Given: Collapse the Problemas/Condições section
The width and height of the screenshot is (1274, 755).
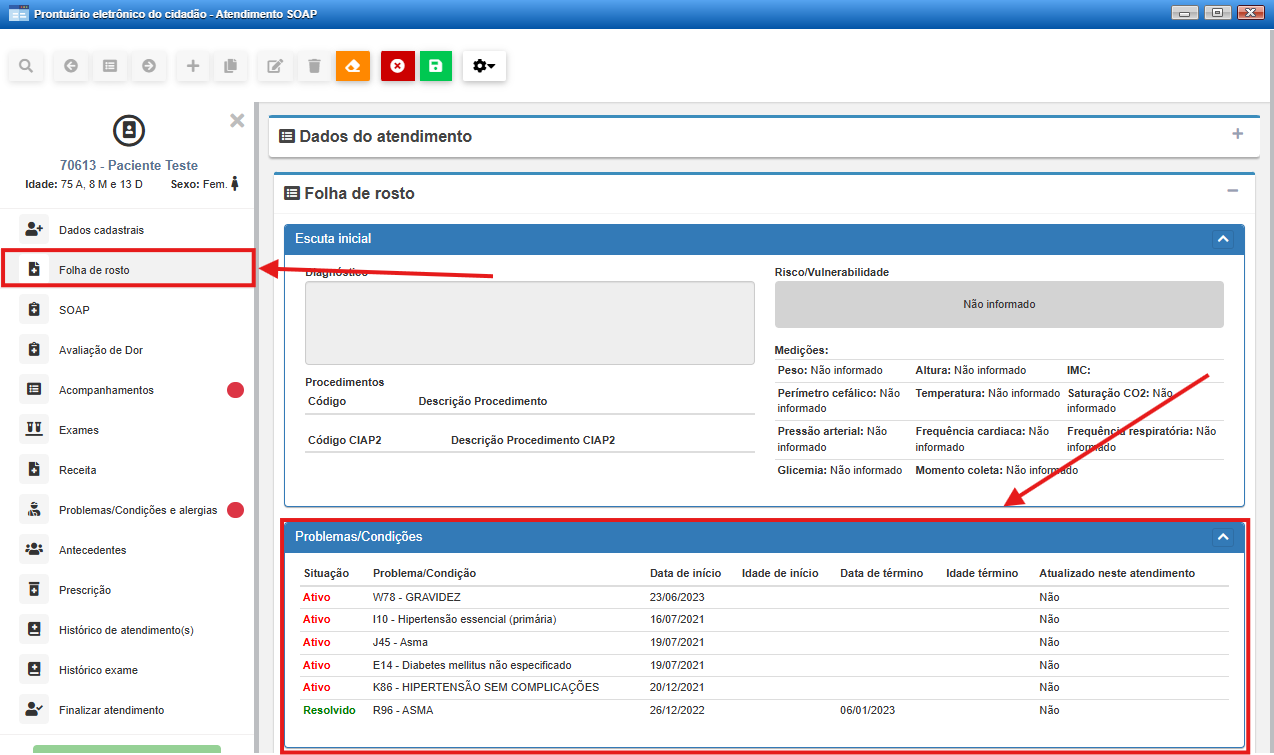Looking at the screenshot, I should tap(1222, 537).
